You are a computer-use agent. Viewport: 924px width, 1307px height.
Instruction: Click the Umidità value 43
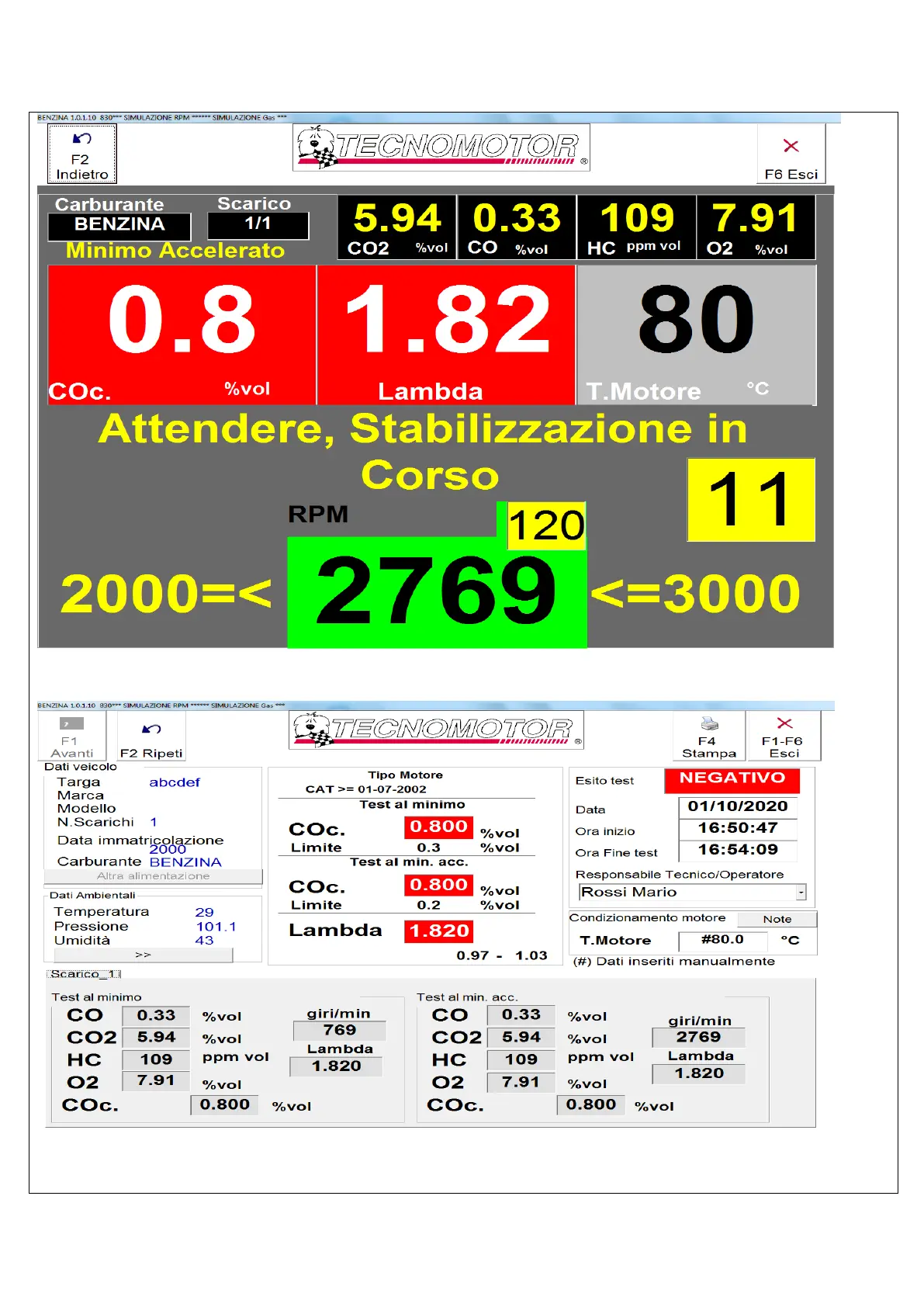(204, 941)
